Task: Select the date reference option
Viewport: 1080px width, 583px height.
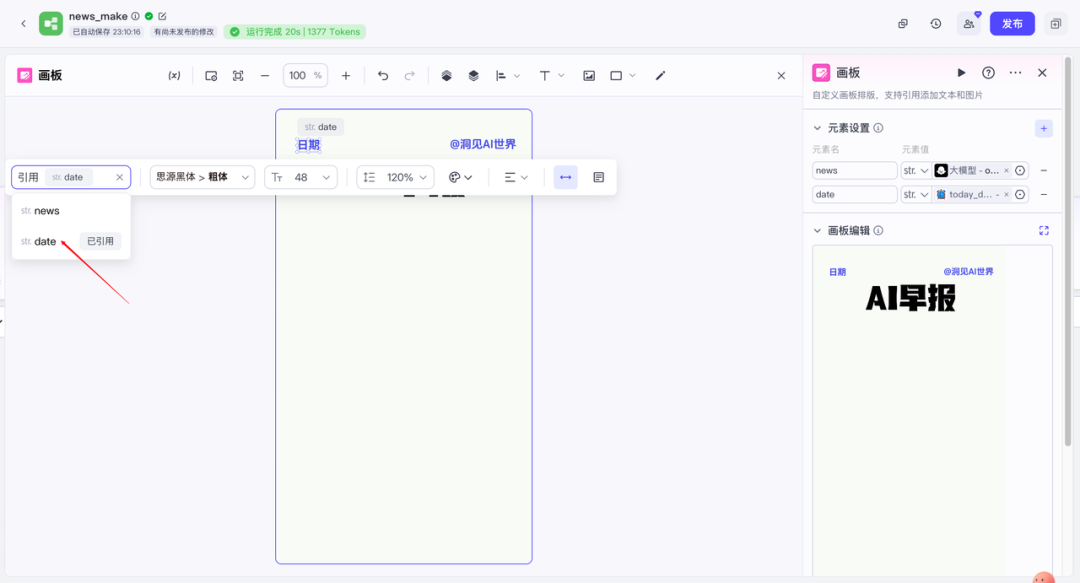Action: pos(45,242)
